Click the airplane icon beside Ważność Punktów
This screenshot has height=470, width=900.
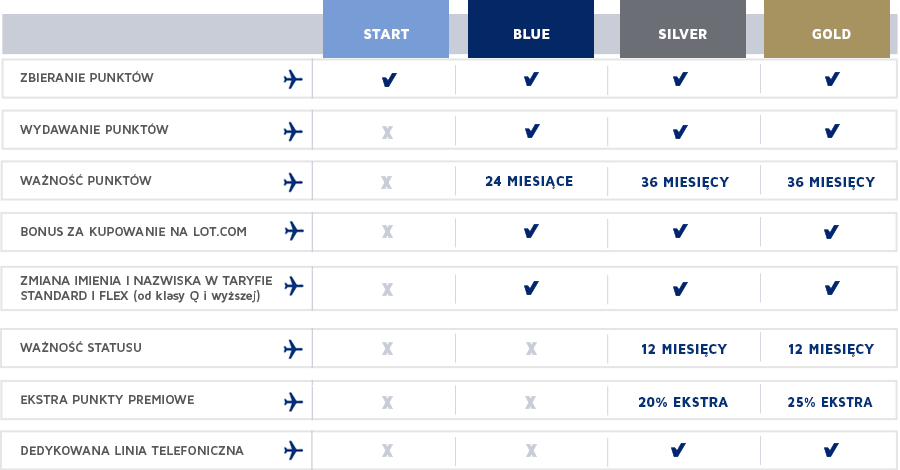click(293, 182)
